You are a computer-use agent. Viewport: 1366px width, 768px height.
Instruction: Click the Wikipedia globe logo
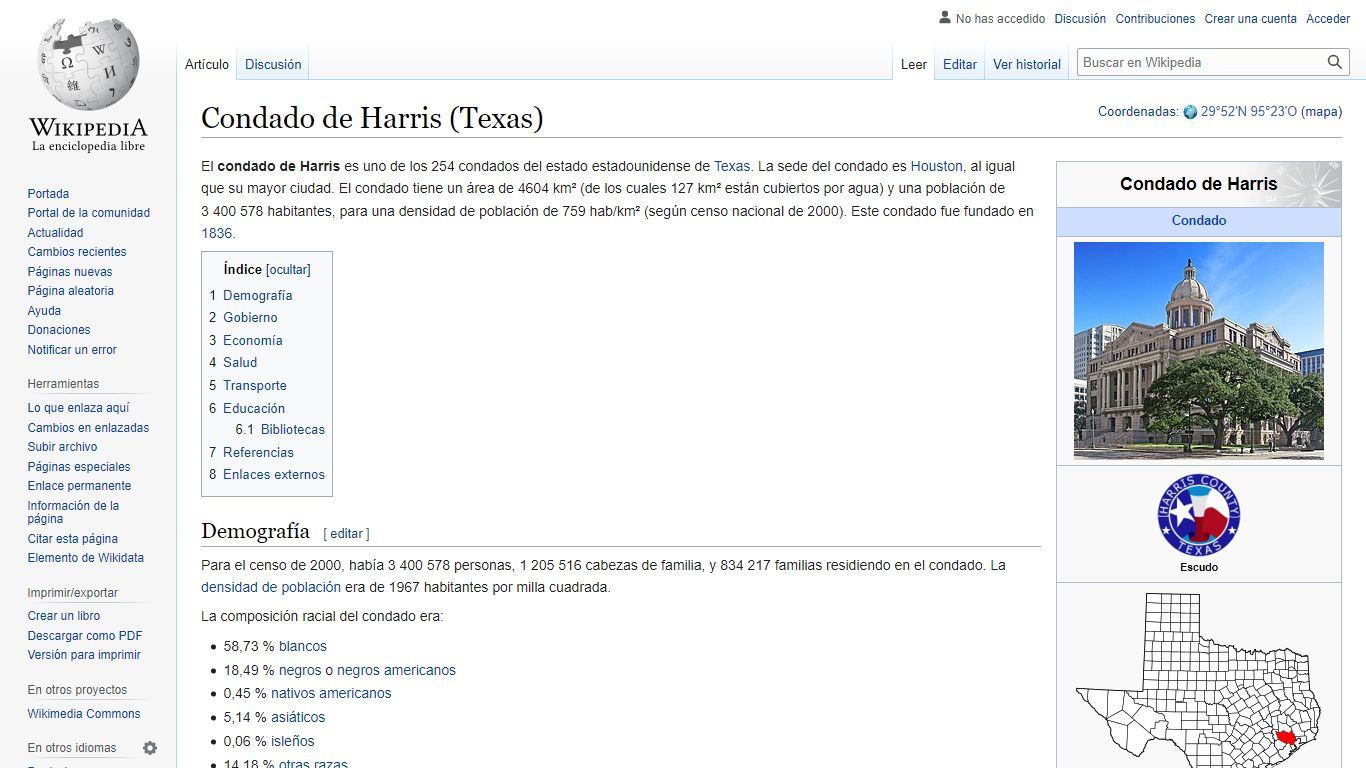pyautogui.click(x=88, y=85)
